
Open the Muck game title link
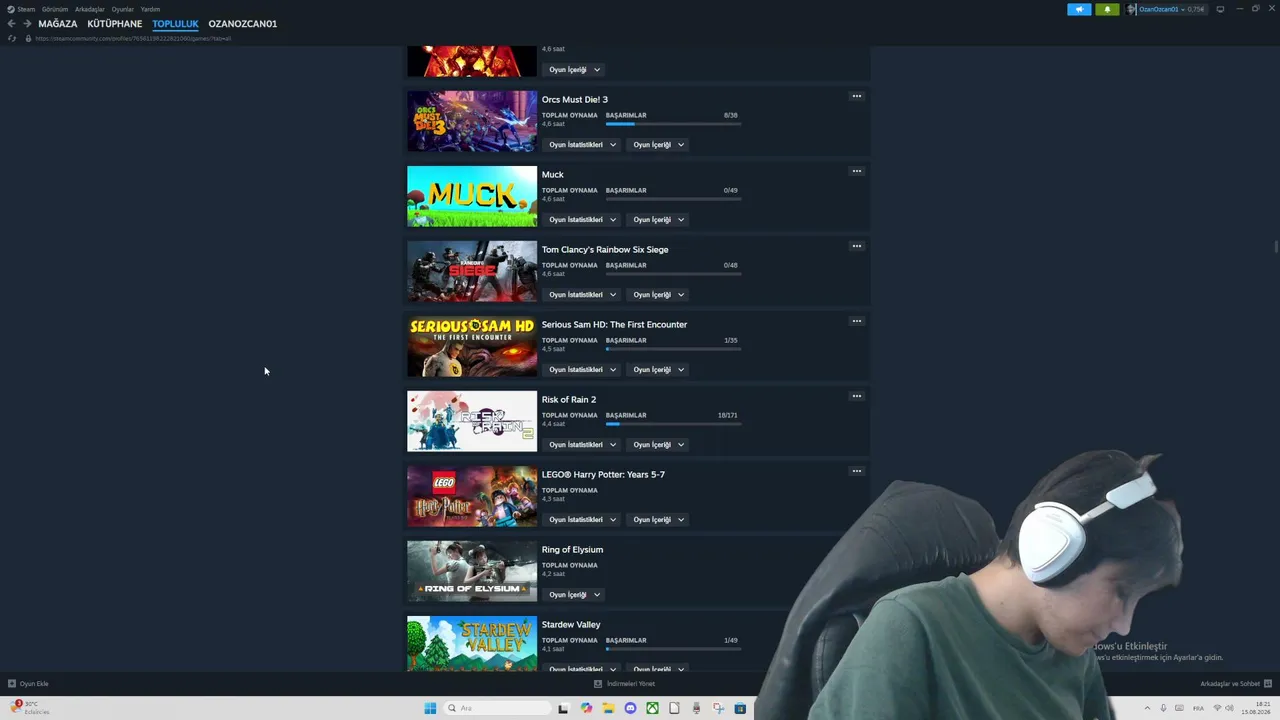tap(553, 175)
